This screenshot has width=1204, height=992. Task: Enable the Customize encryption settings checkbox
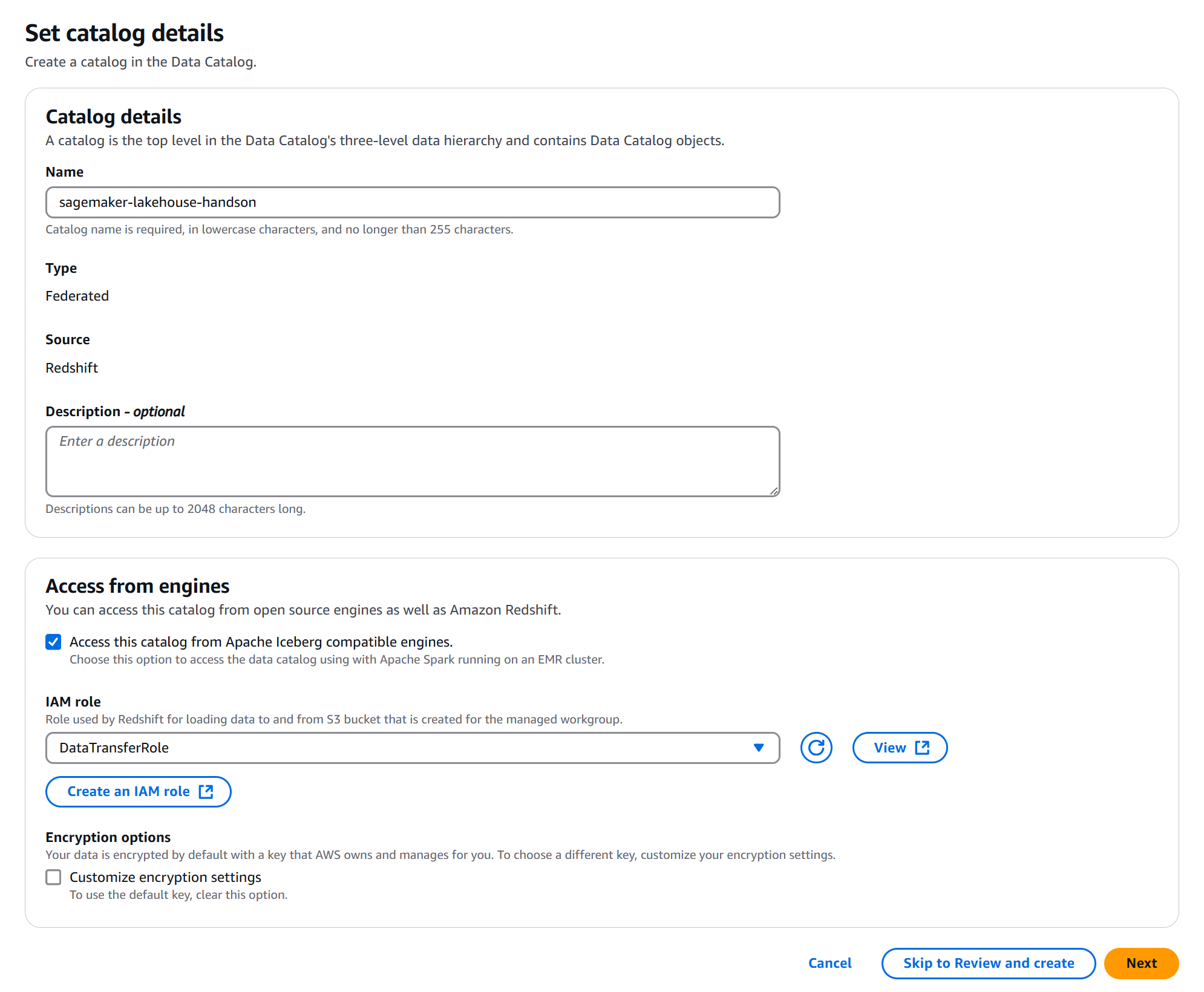coord(53,877)
